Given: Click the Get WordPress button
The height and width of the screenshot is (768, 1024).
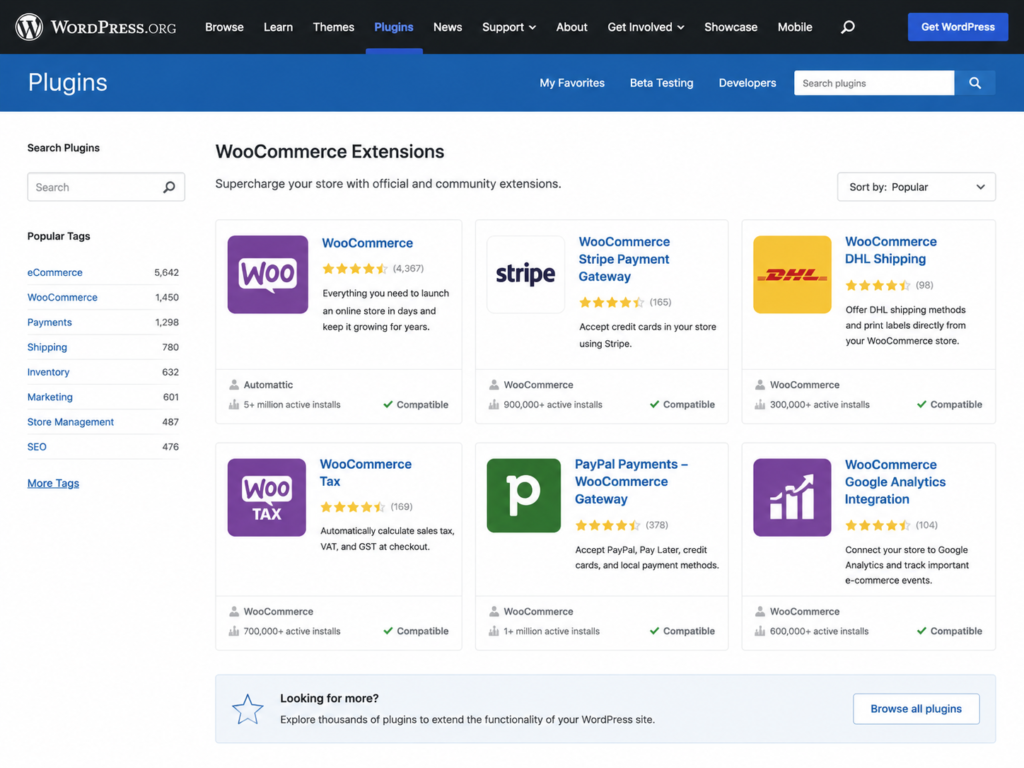Looking at the screenshot, I should pyautogui.click(x=957, y=27).
